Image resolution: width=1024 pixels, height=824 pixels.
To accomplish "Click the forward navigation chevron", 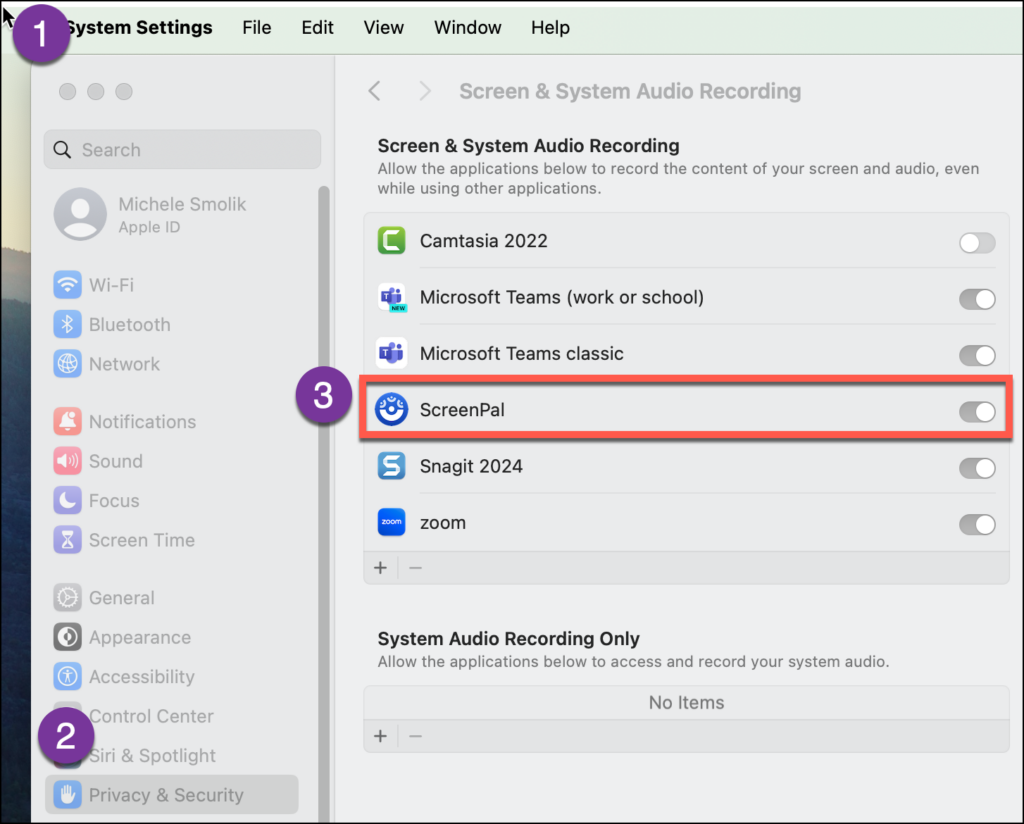I will coord(424,90).
